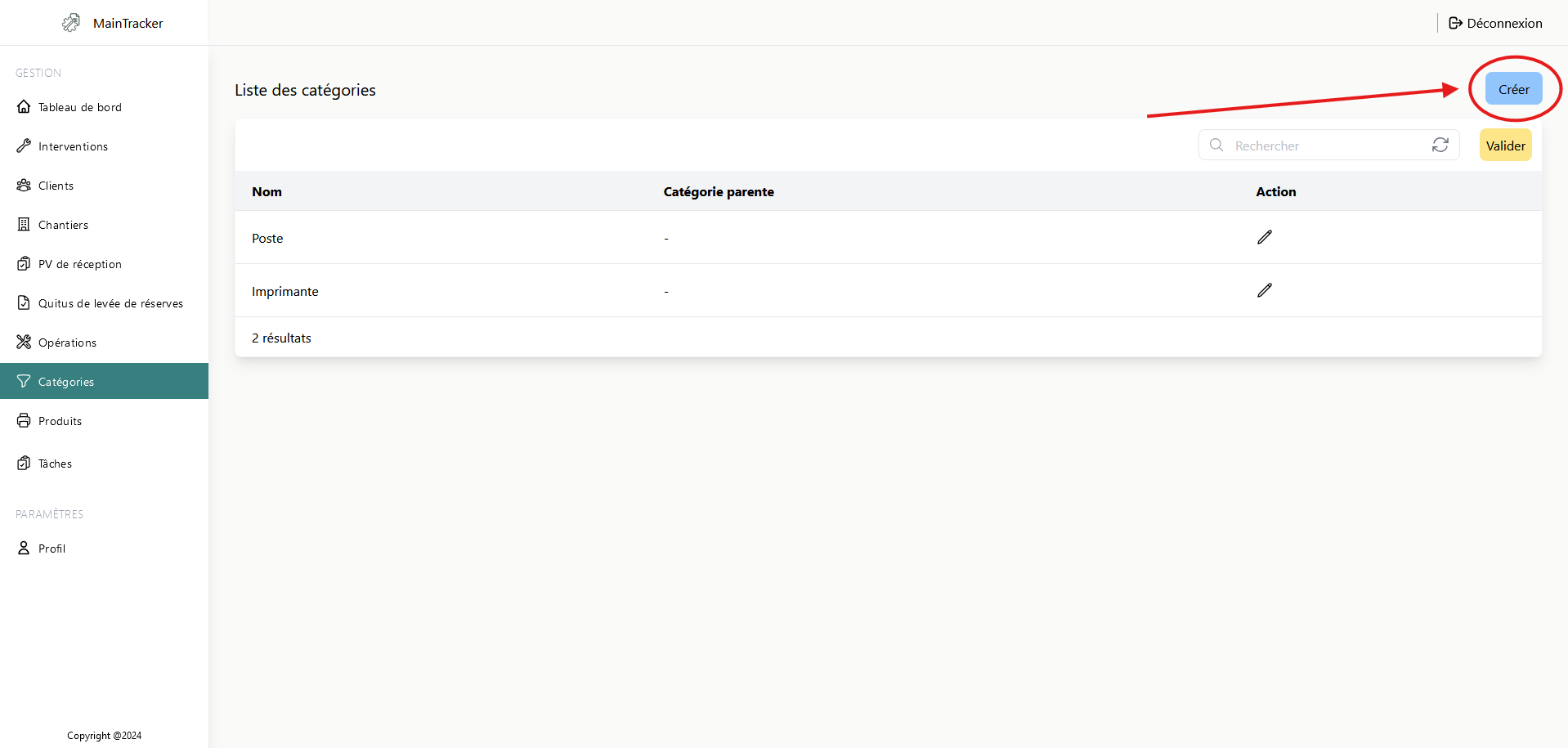Click the magnifier search icon
The width and height of the screenshot is (1568, 748).
(x=1216, y=145)
